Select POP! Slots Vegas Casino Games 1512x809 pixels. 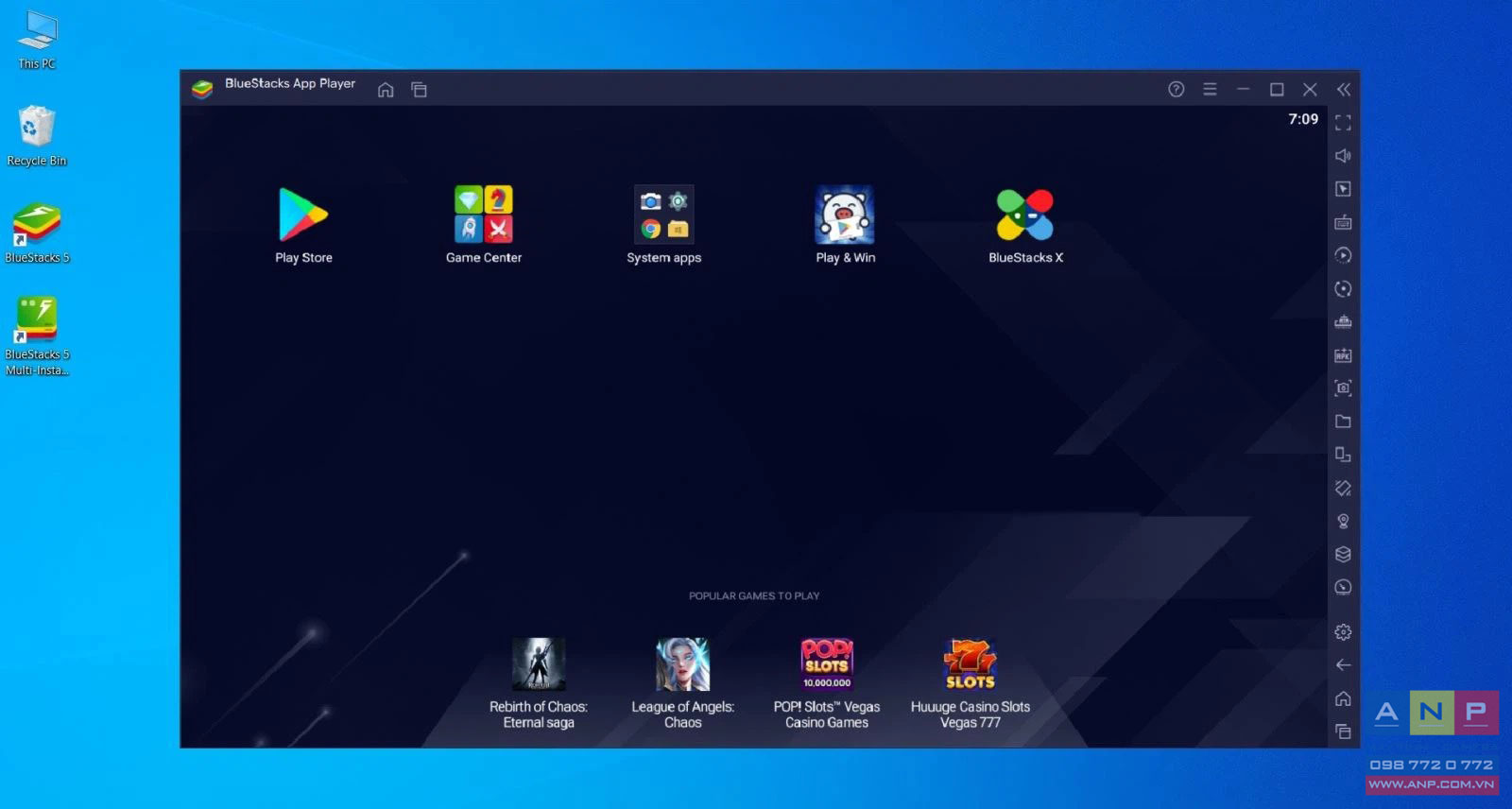(827, 664)
